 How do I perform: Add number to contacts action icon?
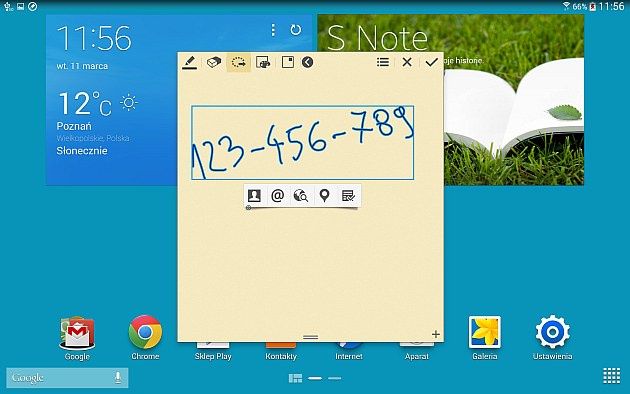click(x=254, y=196)
